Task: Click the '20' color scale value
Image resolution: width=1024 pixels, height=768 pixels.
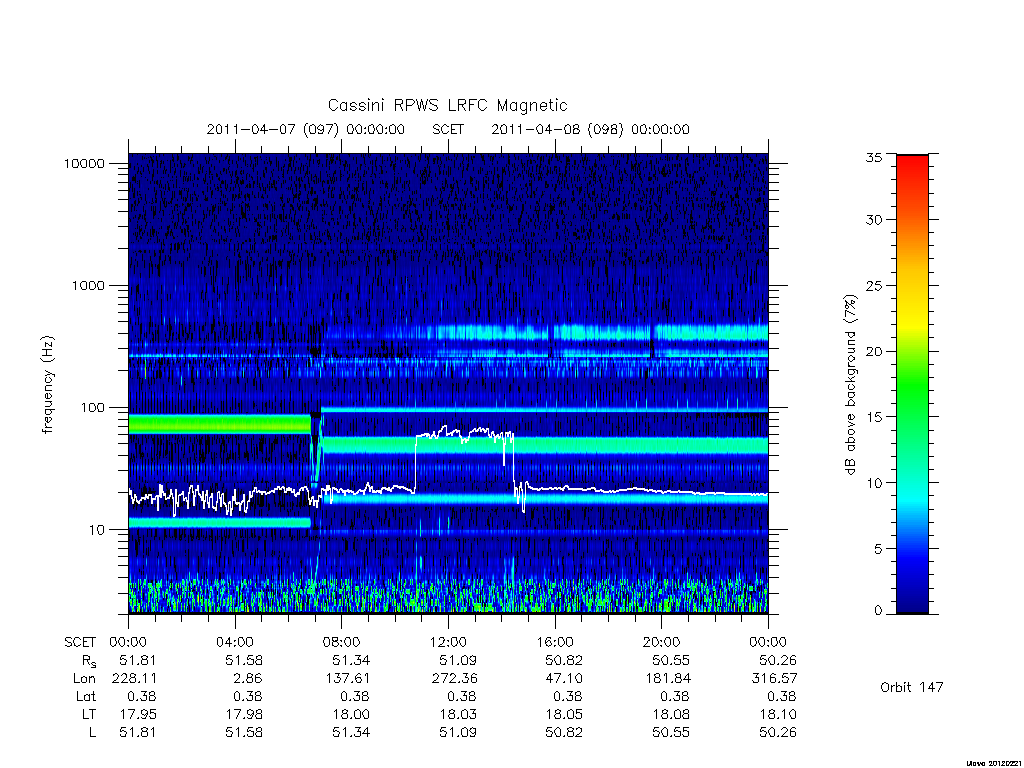Action: 874,351
